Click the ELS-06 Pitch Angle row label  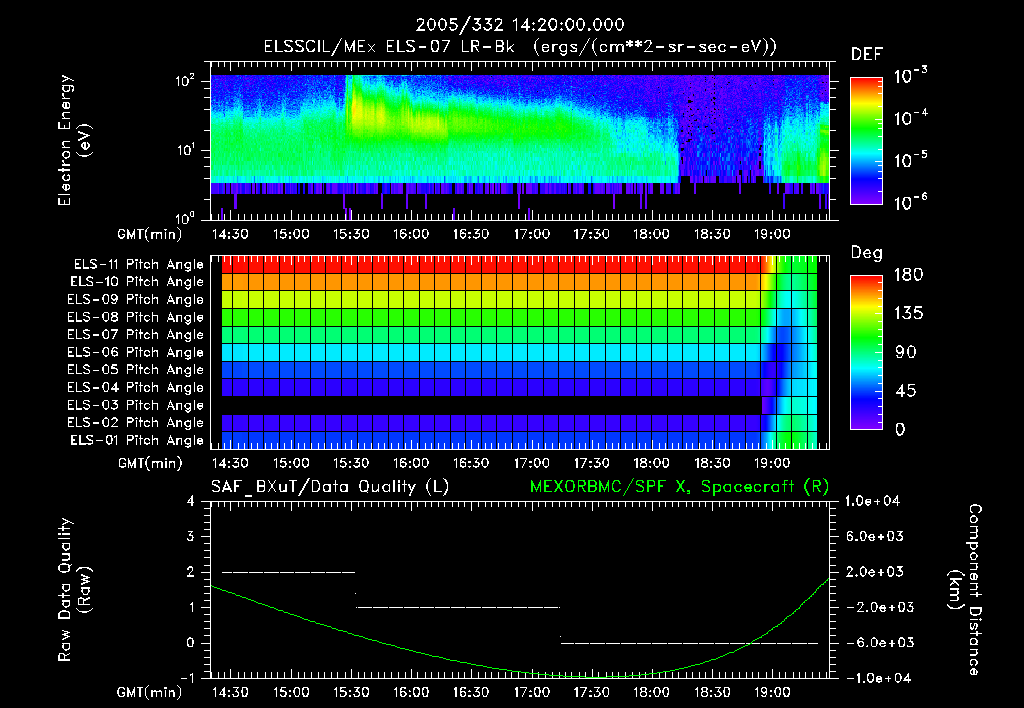135,352
